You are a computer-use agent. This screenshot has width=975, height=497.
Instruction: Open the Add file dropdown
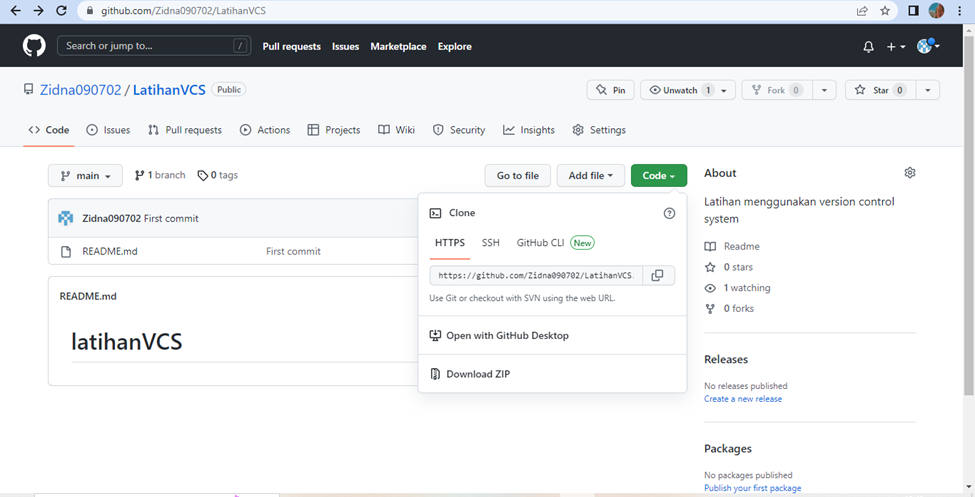coord(591,175)
